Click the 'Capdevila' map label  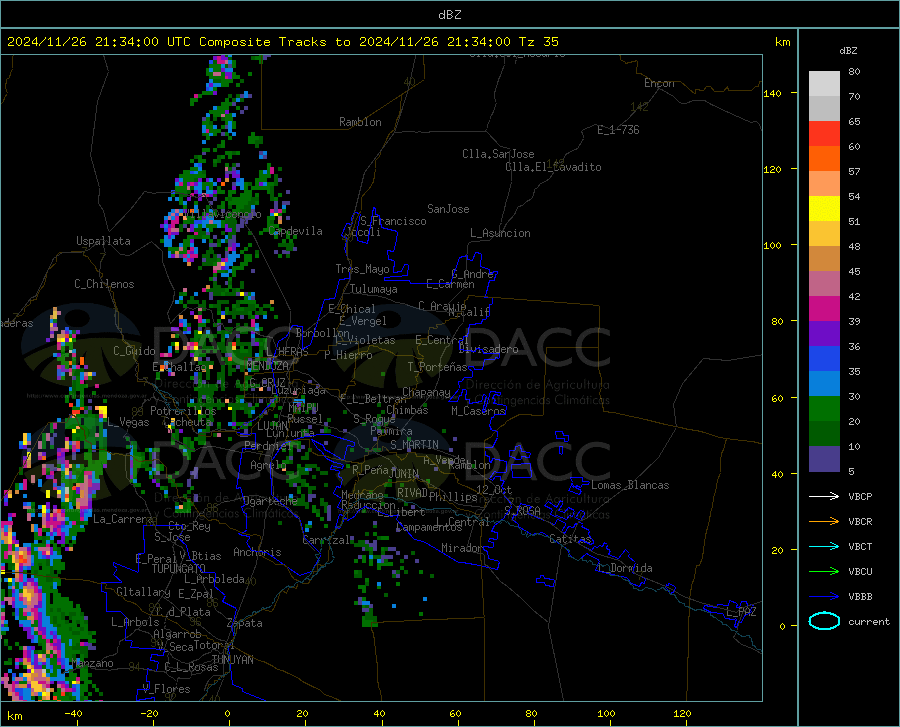pyautogui.click(x=295, y=231)
